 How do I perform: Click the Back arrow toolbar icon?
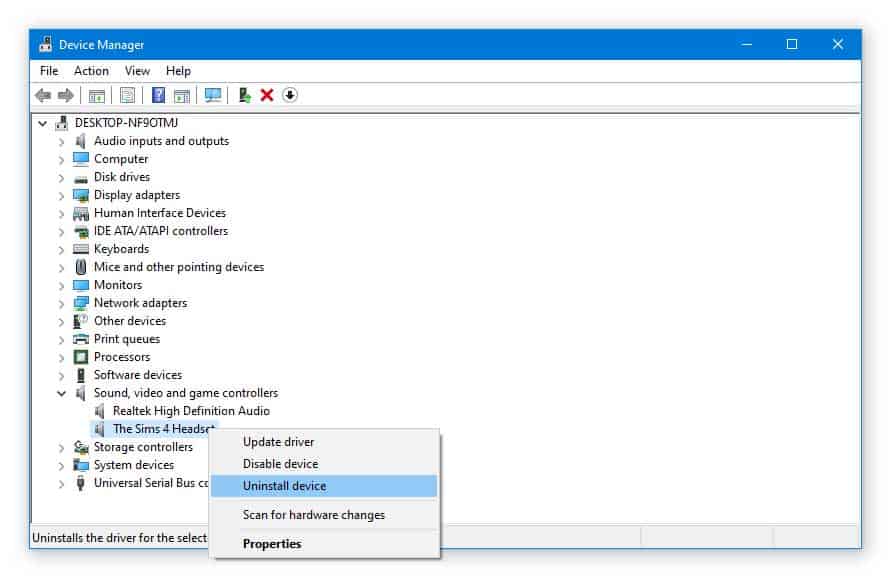(43, 95)
